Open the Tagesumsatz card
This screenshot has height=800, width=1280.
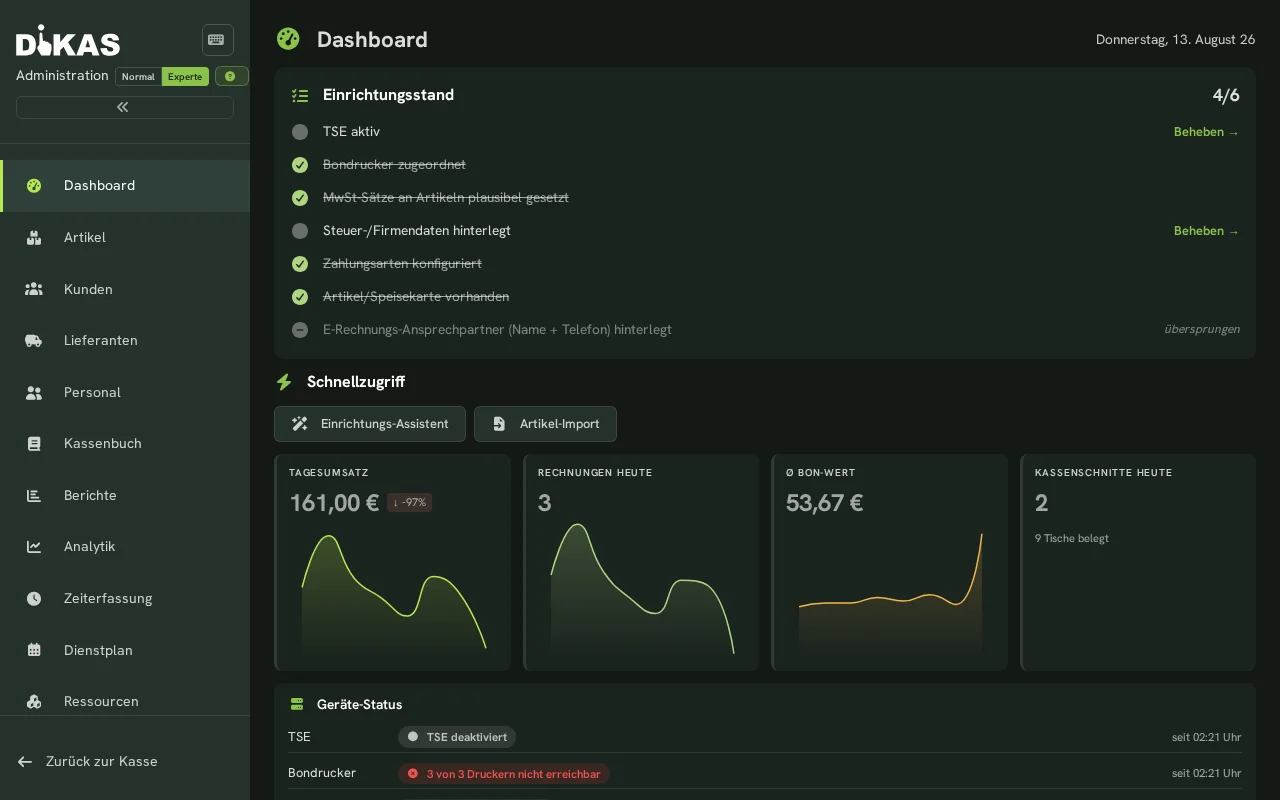(392, 562)
